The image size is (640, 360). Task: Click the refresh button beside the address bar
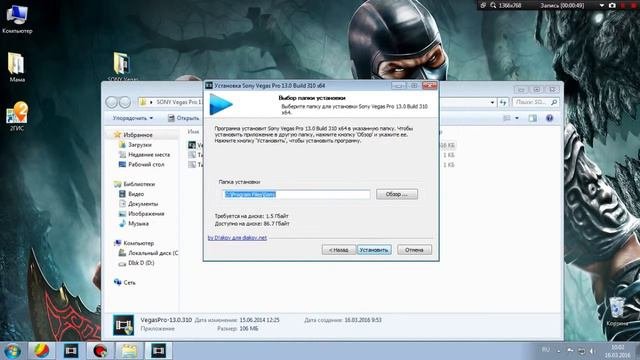tap(503, 102)
